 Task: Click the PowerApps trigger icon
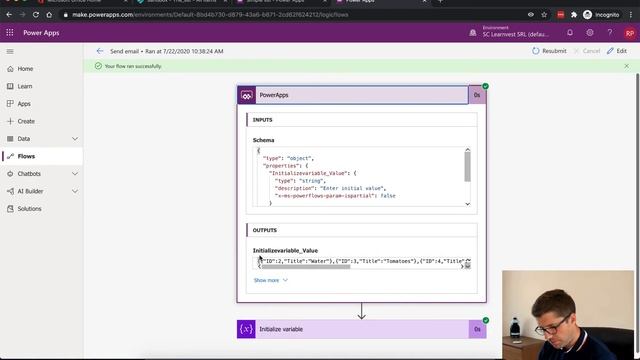pyautogui.click(x=247, y=95)
